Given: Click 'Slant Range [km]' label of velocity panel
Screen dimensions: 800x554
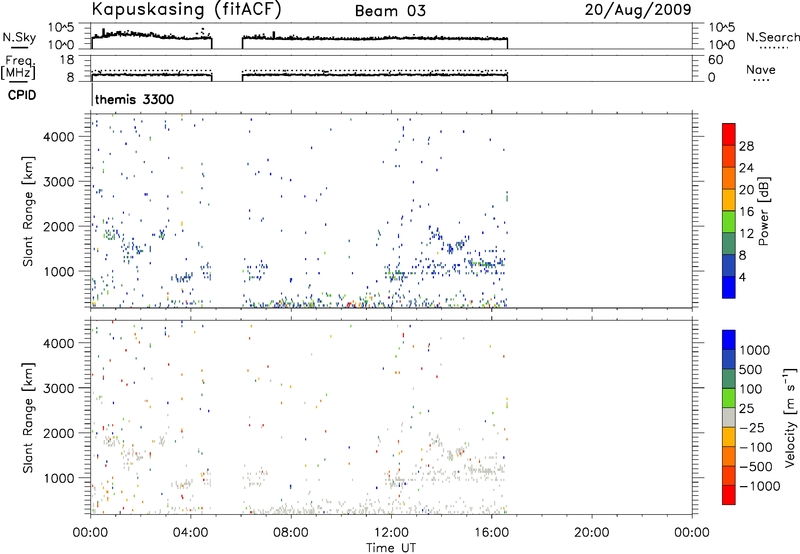Looking at the screenshot, I should pos(28,418).
